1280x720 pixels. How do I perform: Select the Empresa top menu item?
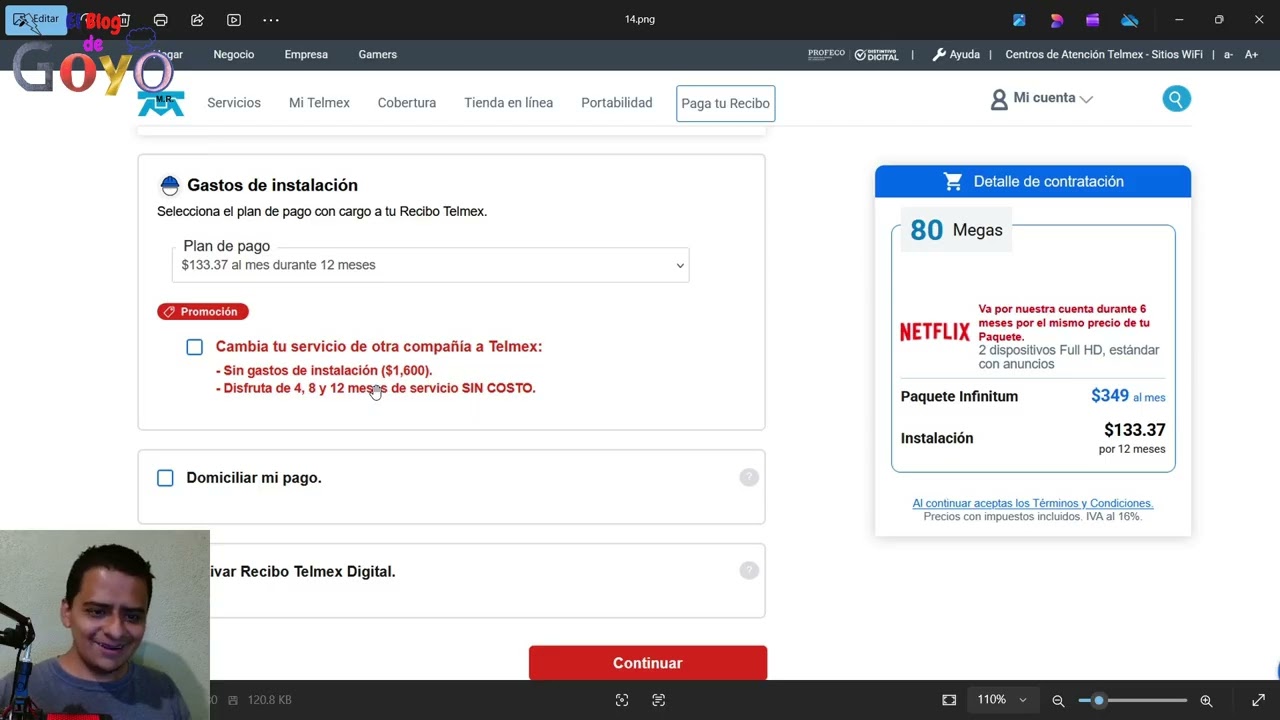tap(306, 55)
